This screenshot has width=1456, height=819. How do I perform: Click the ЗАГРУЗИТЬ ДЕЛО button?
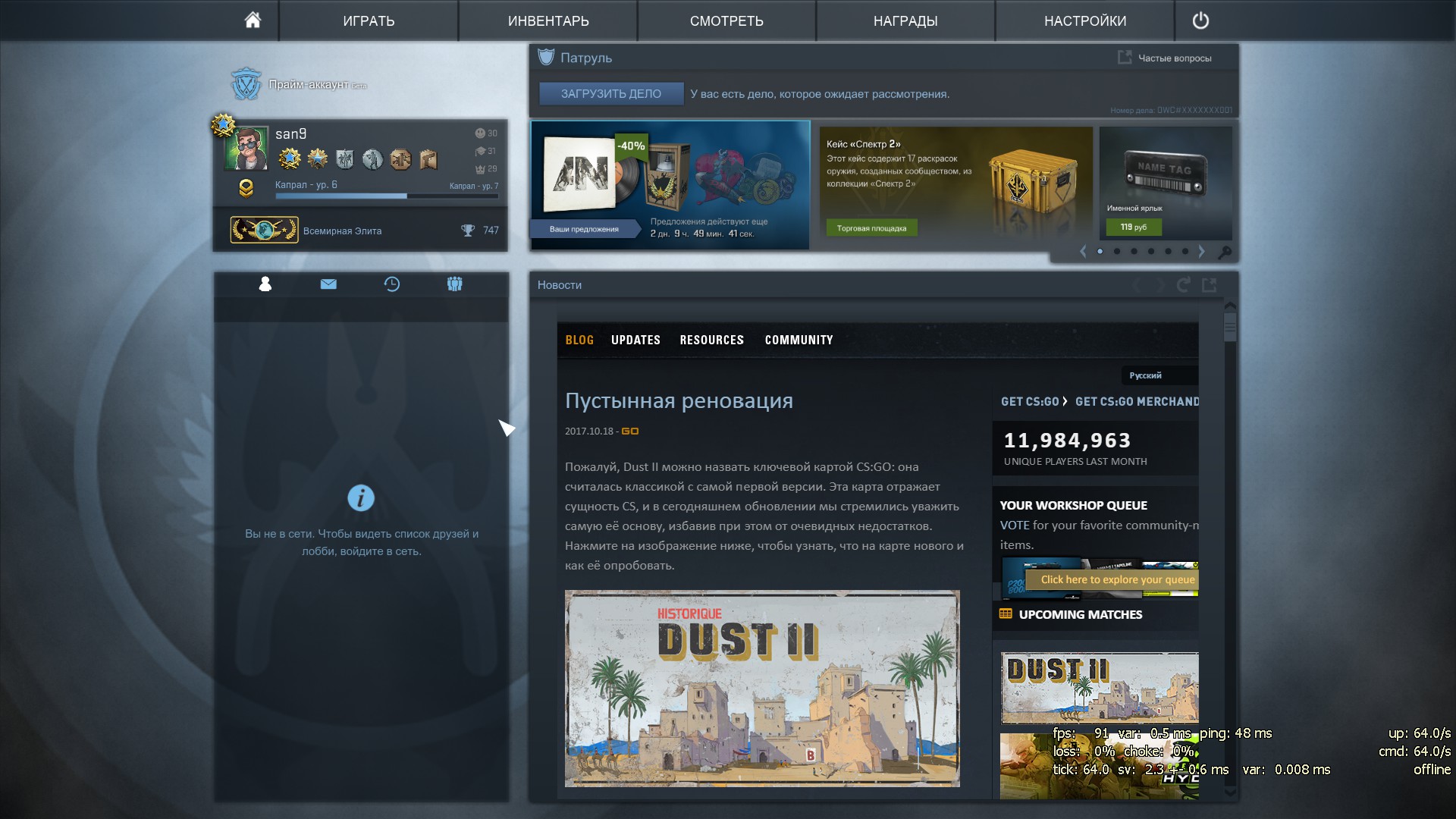click(x=611, y=94)
